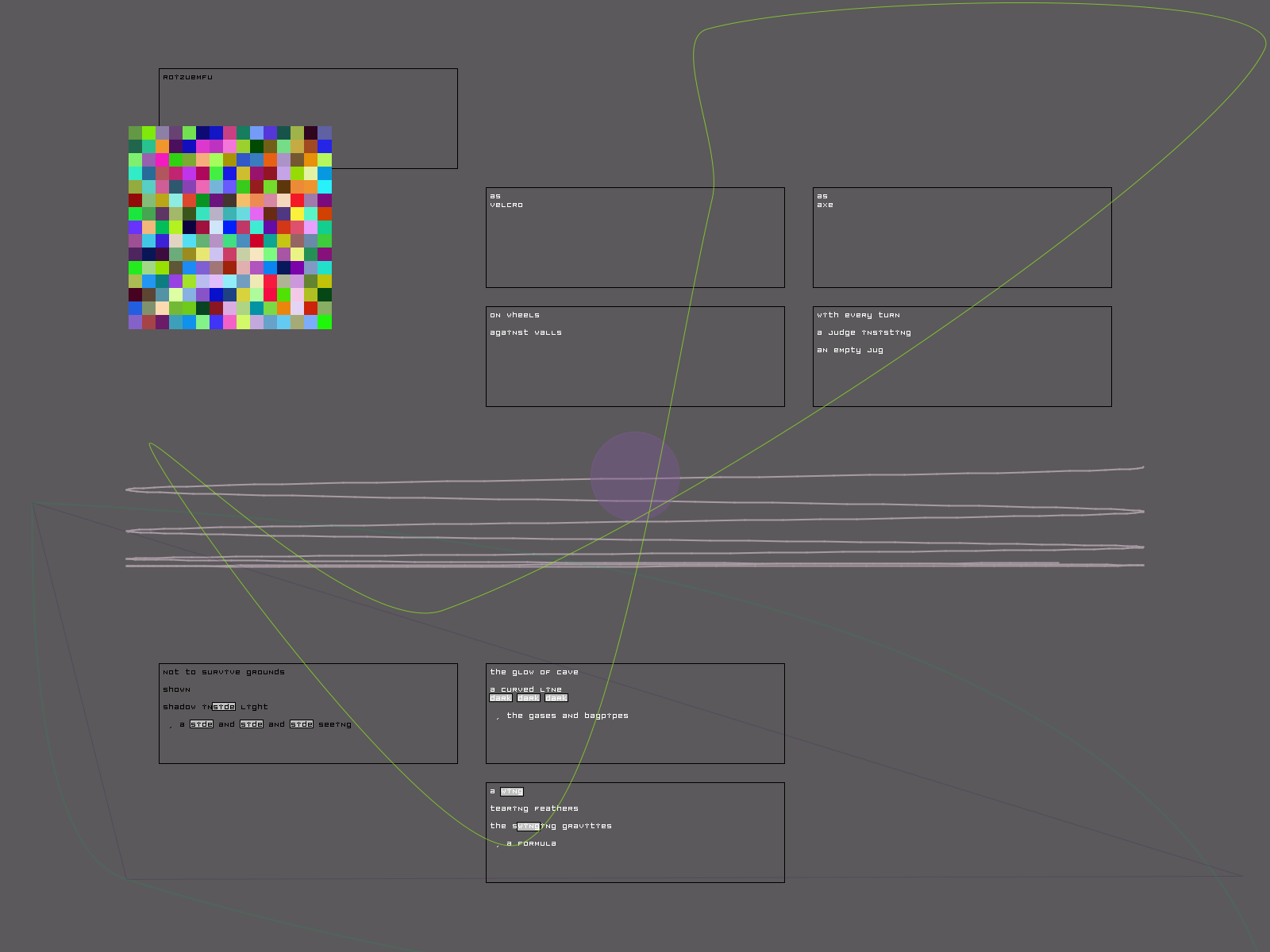Pick bright green bottom-right cell of color grid

click(x=325, y=322)
